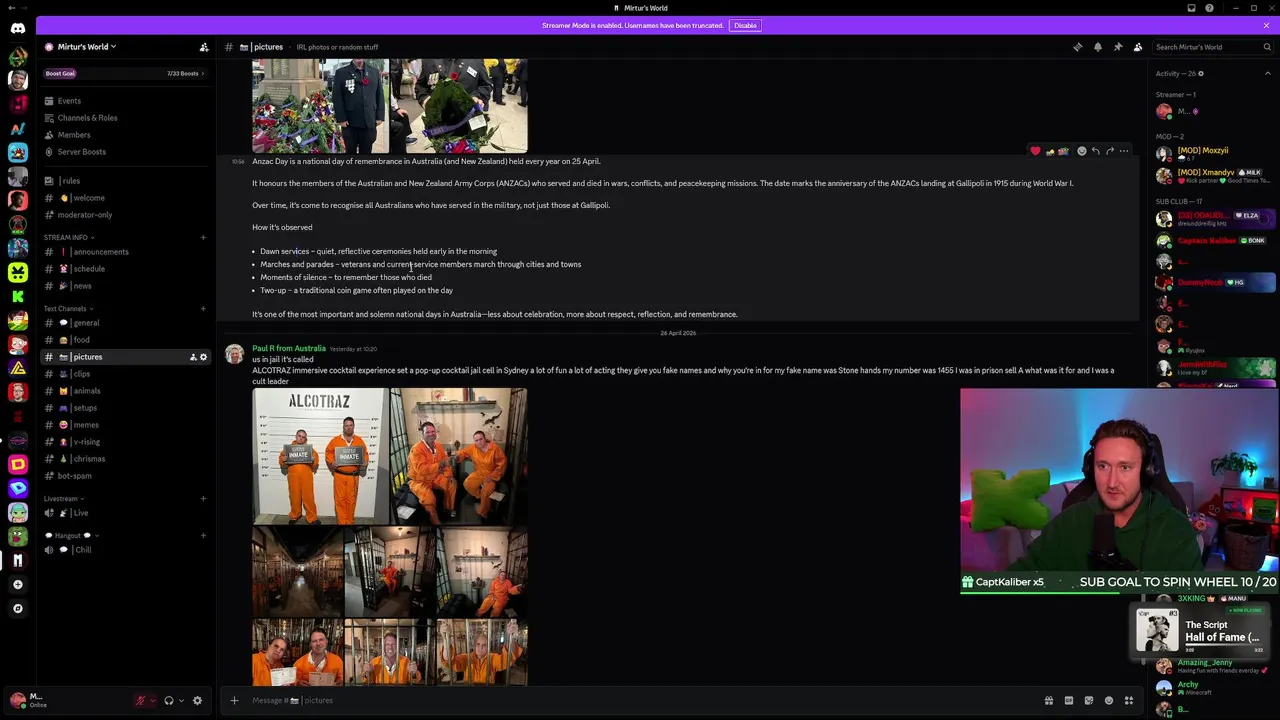This screenshot has height=720, width=1280.
Task: Open notification settings bell icon
Action: pyautogui.click(x=1097, y=47)
